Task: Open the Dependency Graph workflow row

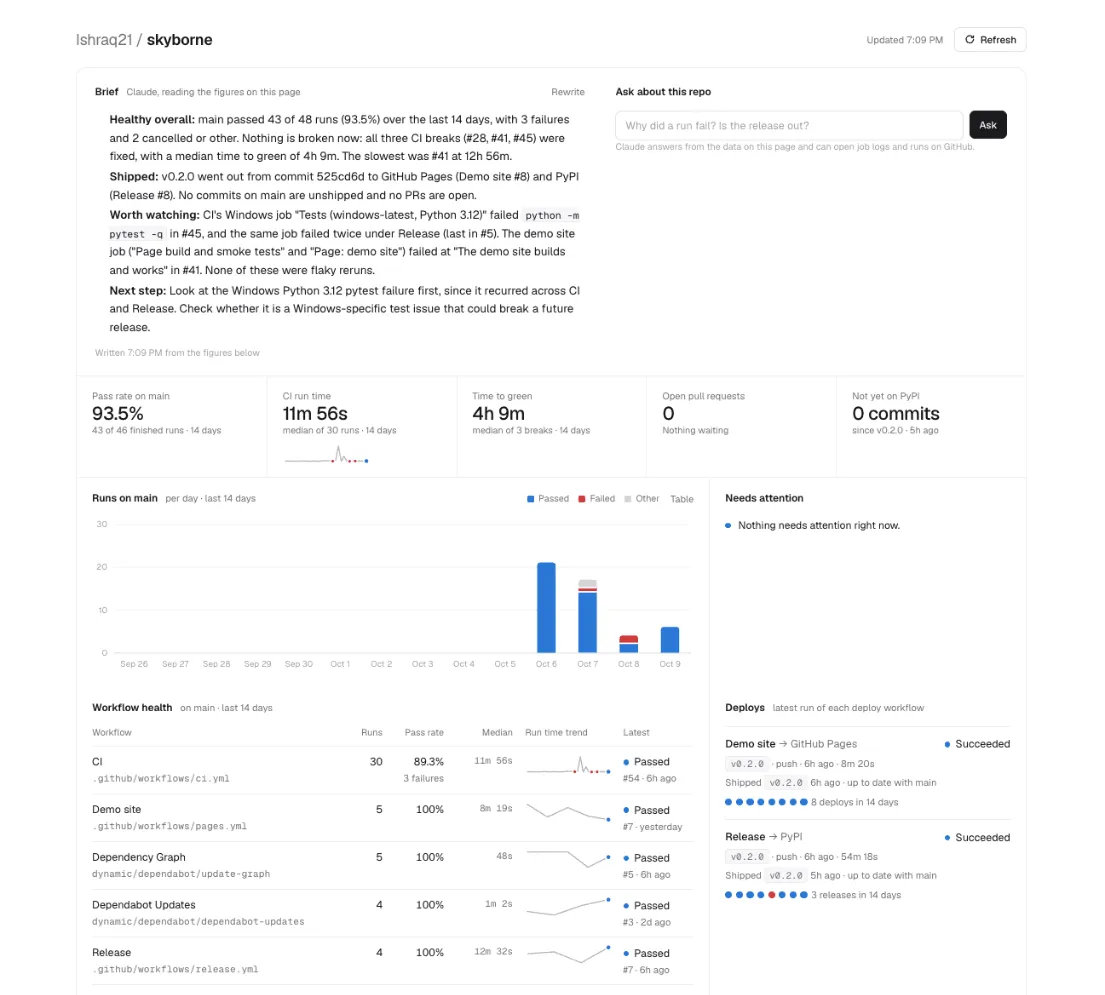Action: click(x=393, y=865)
